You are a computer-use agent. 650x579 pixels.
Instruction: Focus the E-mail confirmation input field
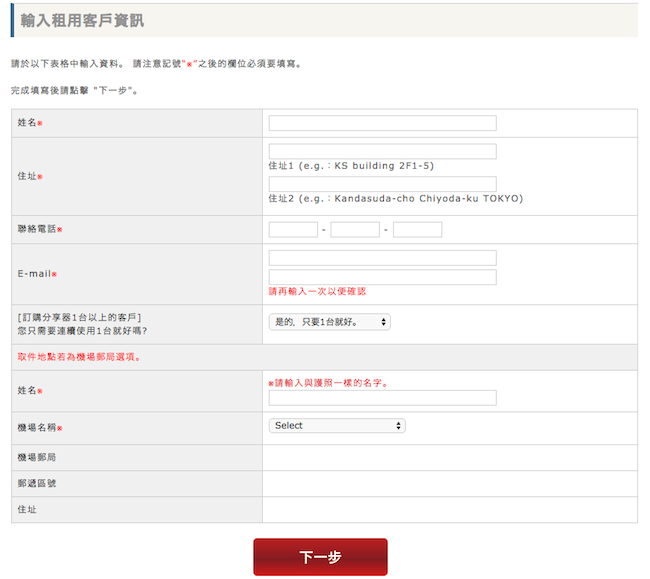382,277
